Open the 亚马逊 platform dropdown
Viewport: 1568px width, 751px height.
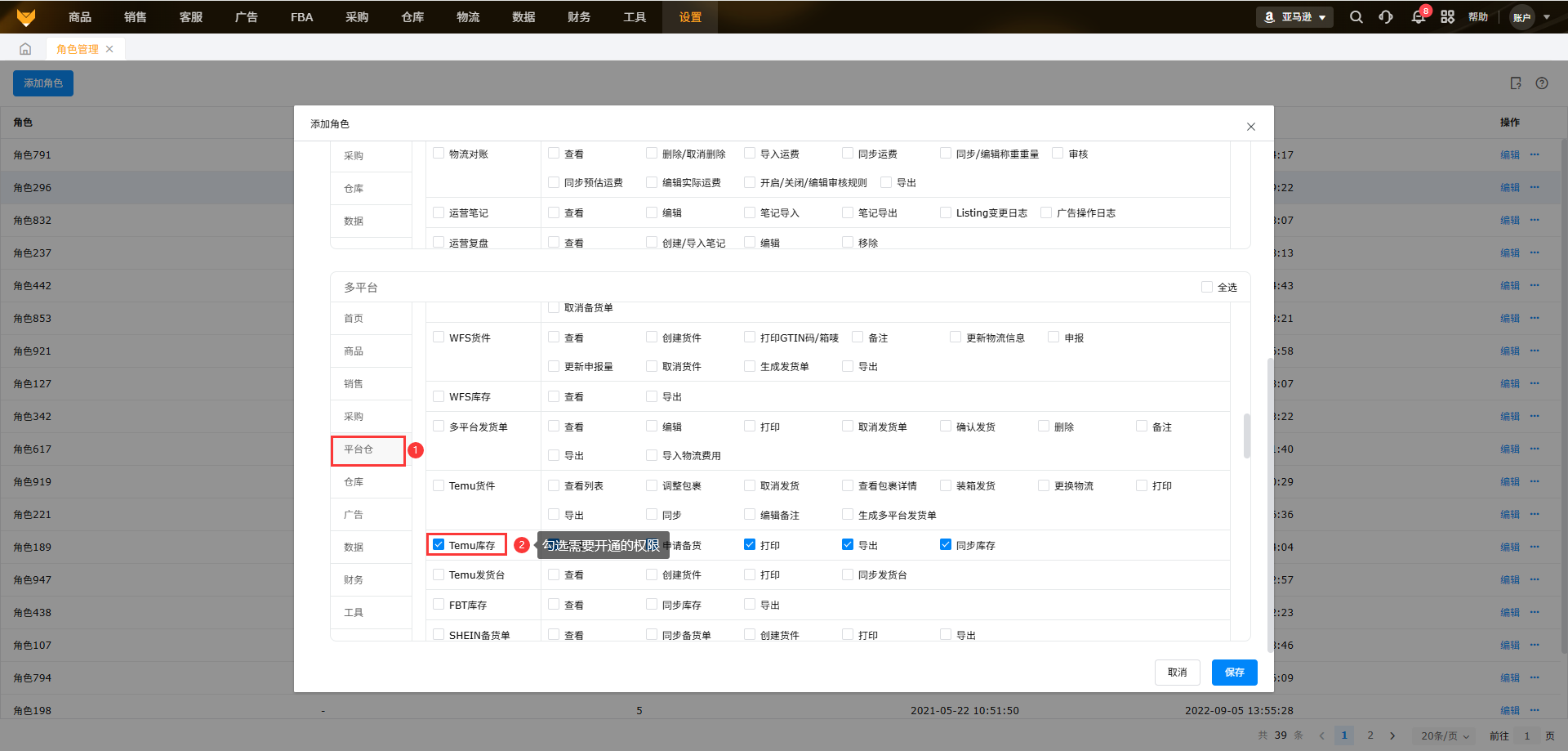pos(1294,17)
